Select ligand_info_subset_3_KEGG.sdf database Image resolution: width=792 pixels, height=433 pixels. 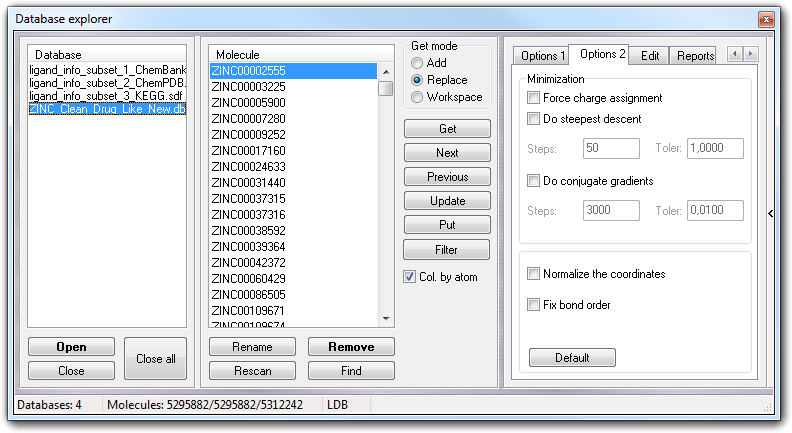point(107,96)
